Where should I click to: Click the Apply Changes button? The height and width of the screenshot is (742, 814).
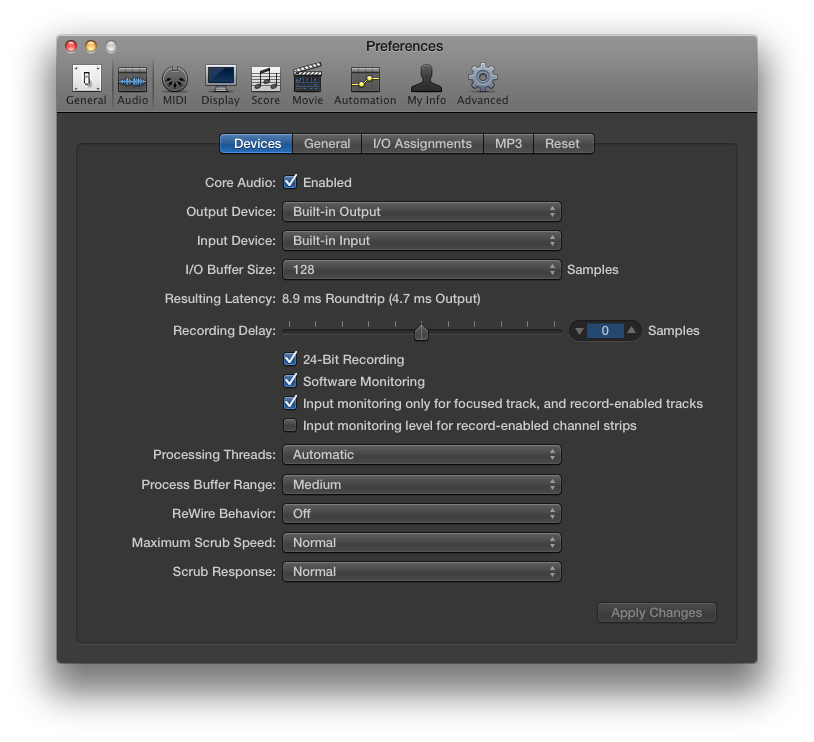pos(657,613)
